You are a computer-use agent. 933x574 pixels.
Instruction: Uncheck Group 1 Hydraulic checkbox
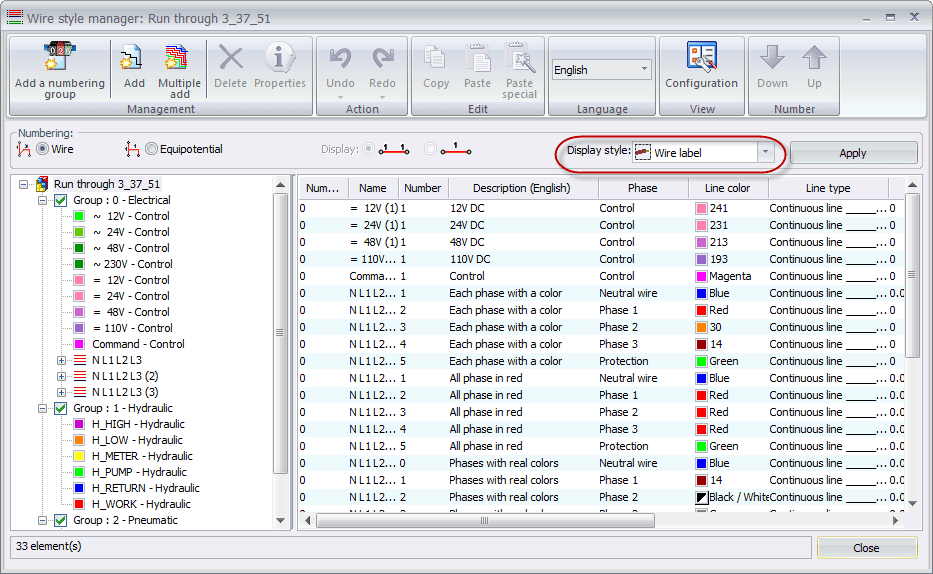pyautogui.click(x=61, y=409)
